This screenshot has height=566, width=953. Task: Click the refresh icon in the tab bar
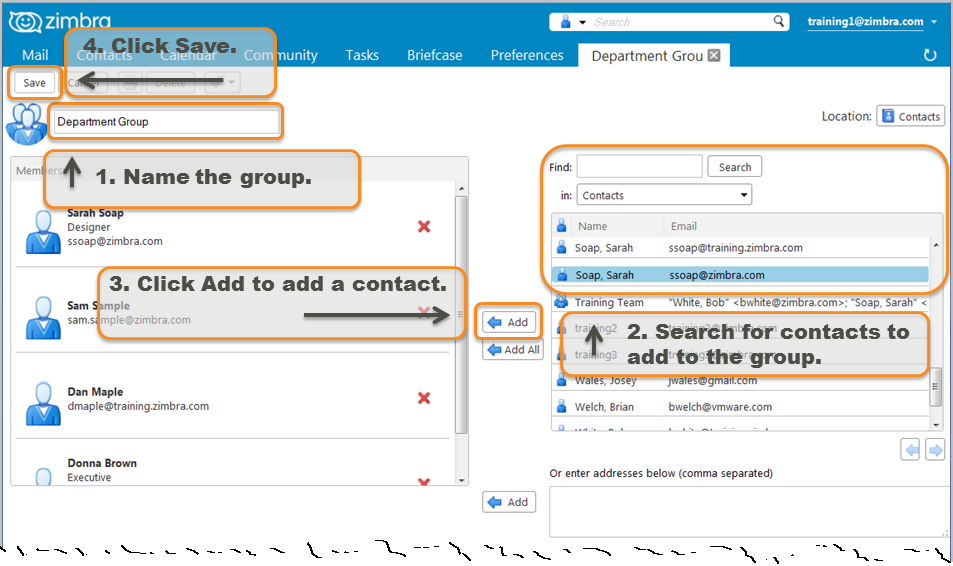[930, 55]
